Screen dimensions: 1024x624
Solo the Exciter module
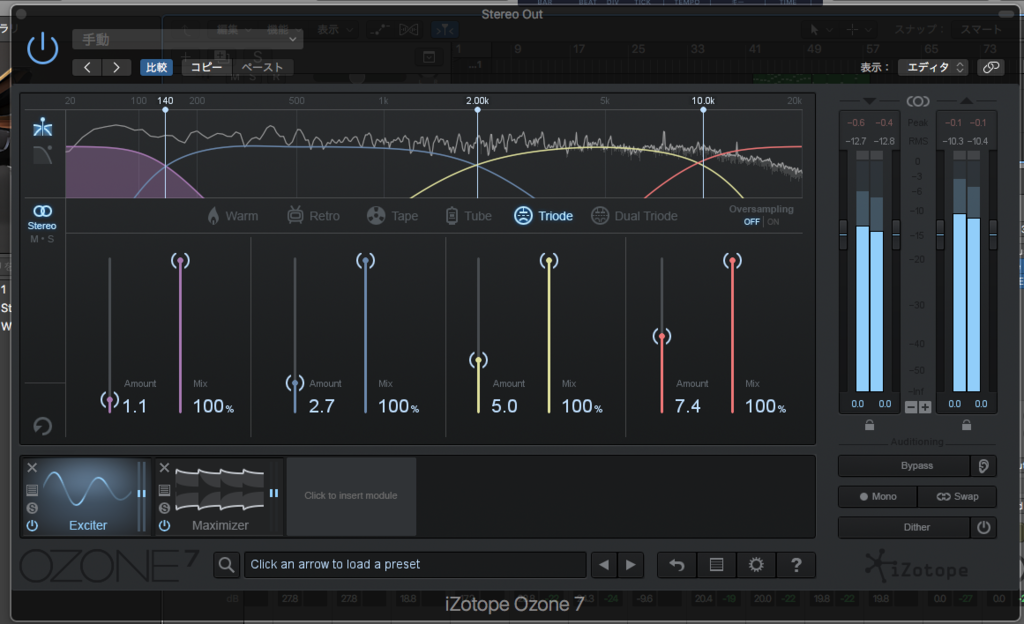[32, 508]
